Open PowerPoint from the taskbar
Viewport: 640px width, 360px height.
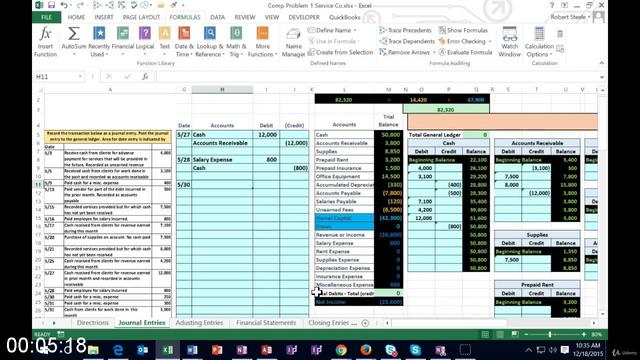tap(217, 350)
